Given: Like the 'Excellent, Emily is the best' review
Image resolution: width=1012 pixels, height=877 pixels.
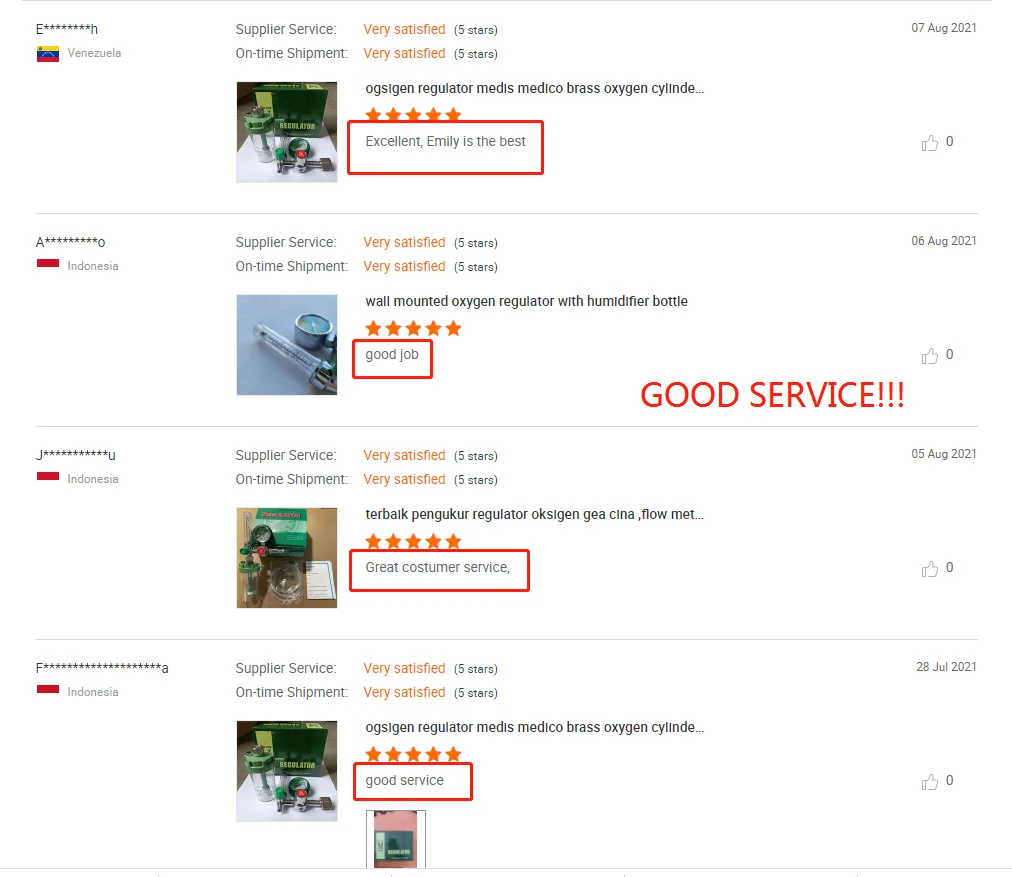Looking at the screenshot, I should tap(929, 143).
